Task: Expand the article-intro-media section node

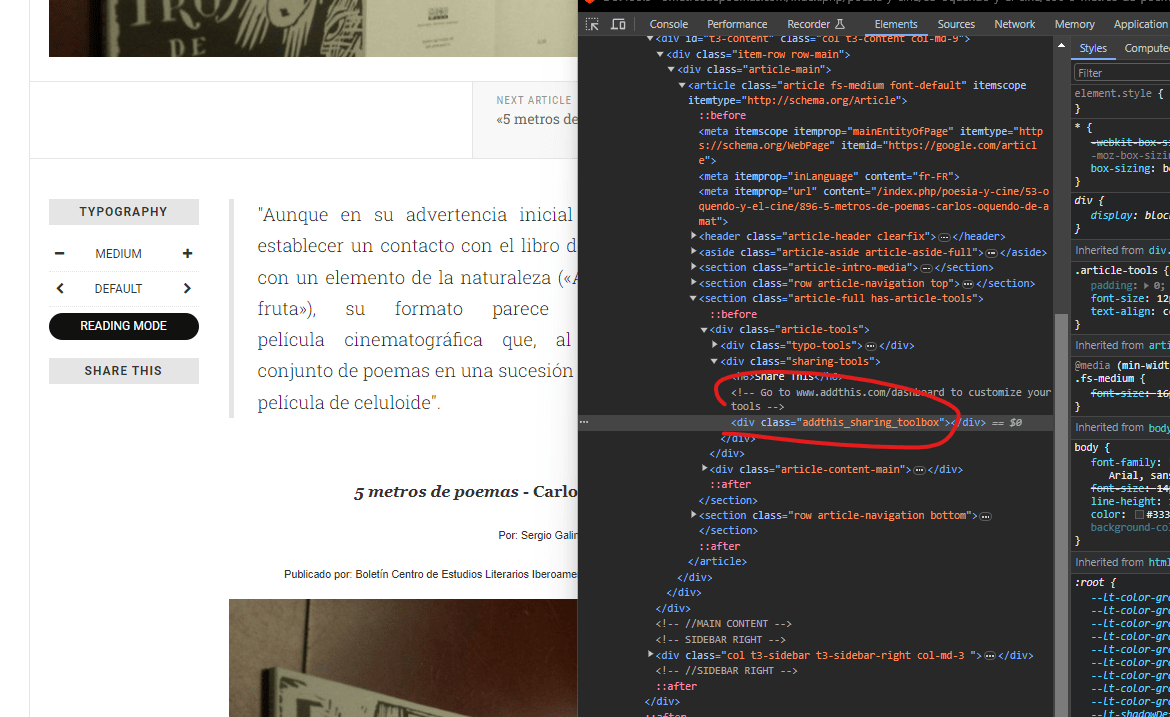Action: [693, 267]
